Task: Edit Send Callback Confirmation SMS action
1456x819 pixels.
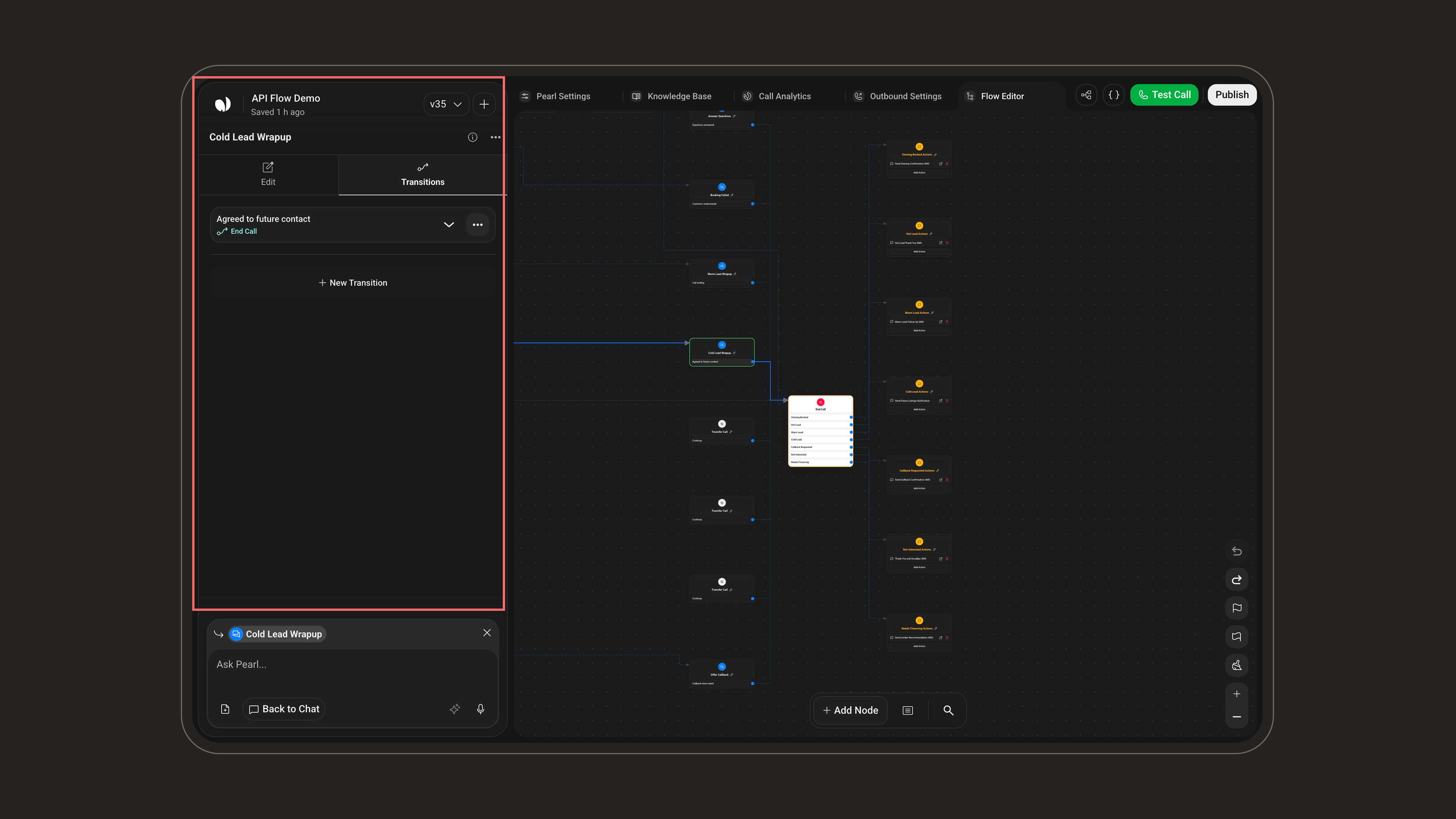Action: coord(940,480)
